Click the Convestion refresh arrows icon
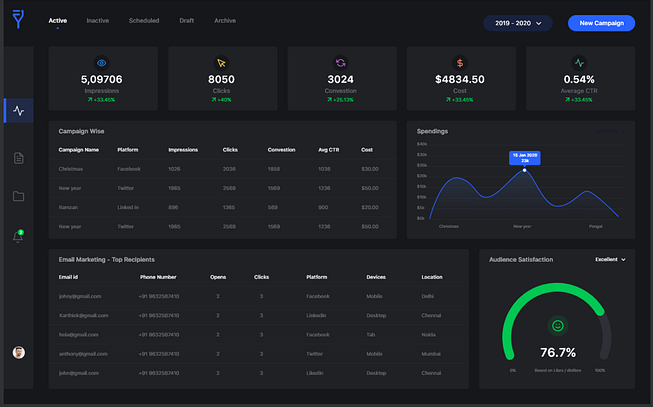The image size is (653, 407). point(340,62)
